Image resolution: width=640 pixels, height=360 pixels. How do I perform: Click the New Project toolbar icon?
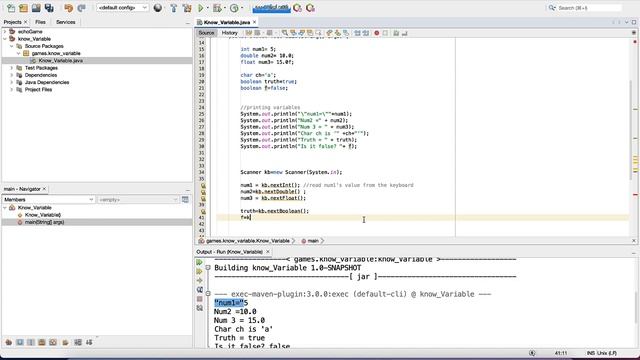tap(23, 8)
